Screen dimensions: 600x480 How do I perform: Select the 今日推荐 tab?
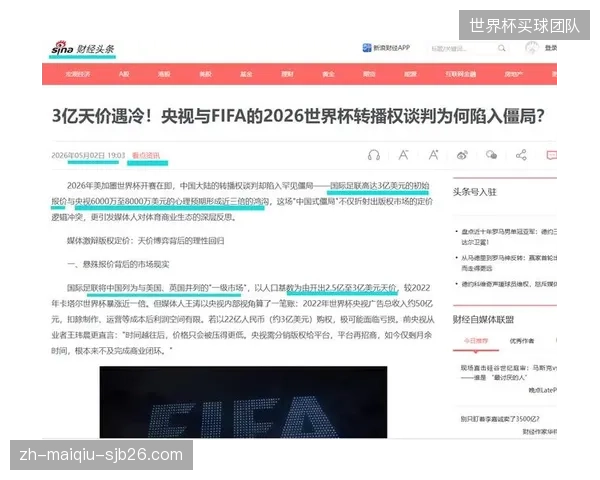[476, 341]
